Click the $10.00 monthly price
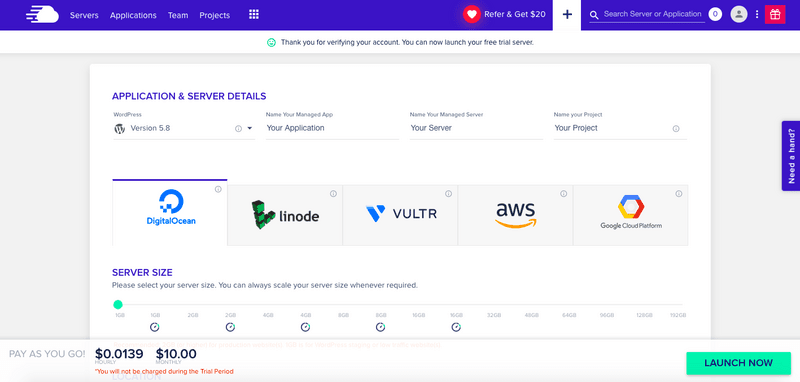The image size is (800, 382). (x=176, y=353)
